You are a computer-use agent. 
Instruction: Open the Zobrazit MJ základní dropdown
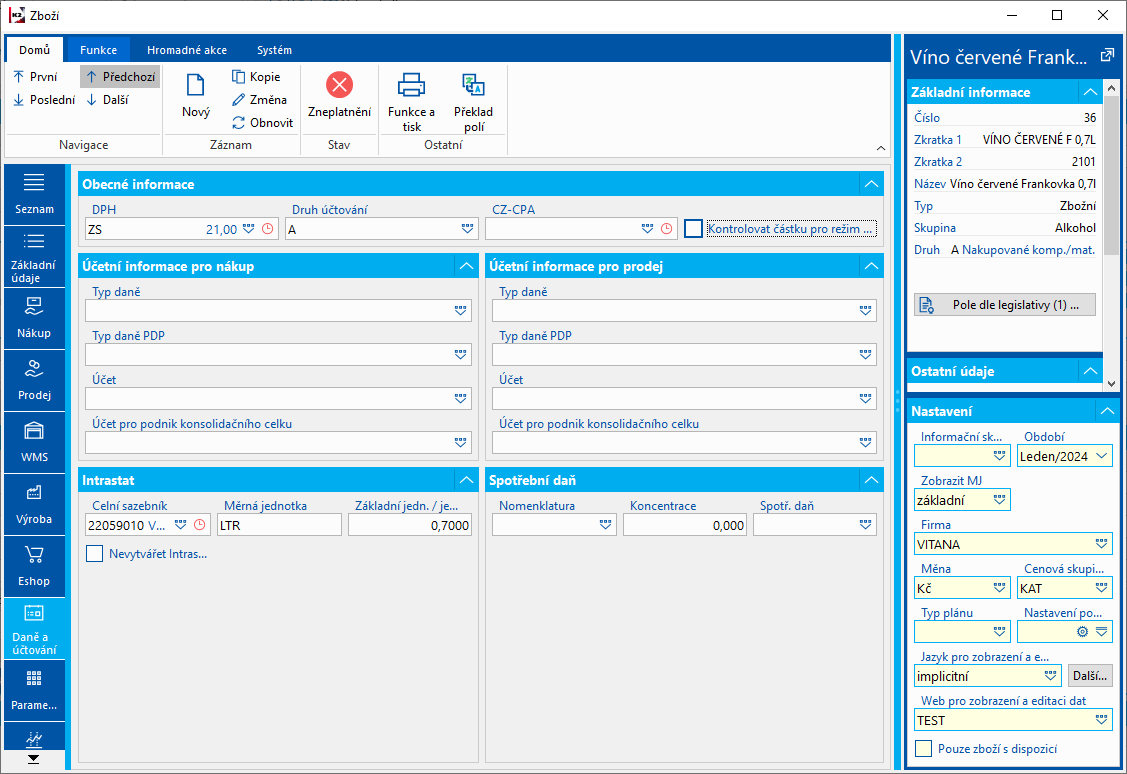[x=999, y=499]
